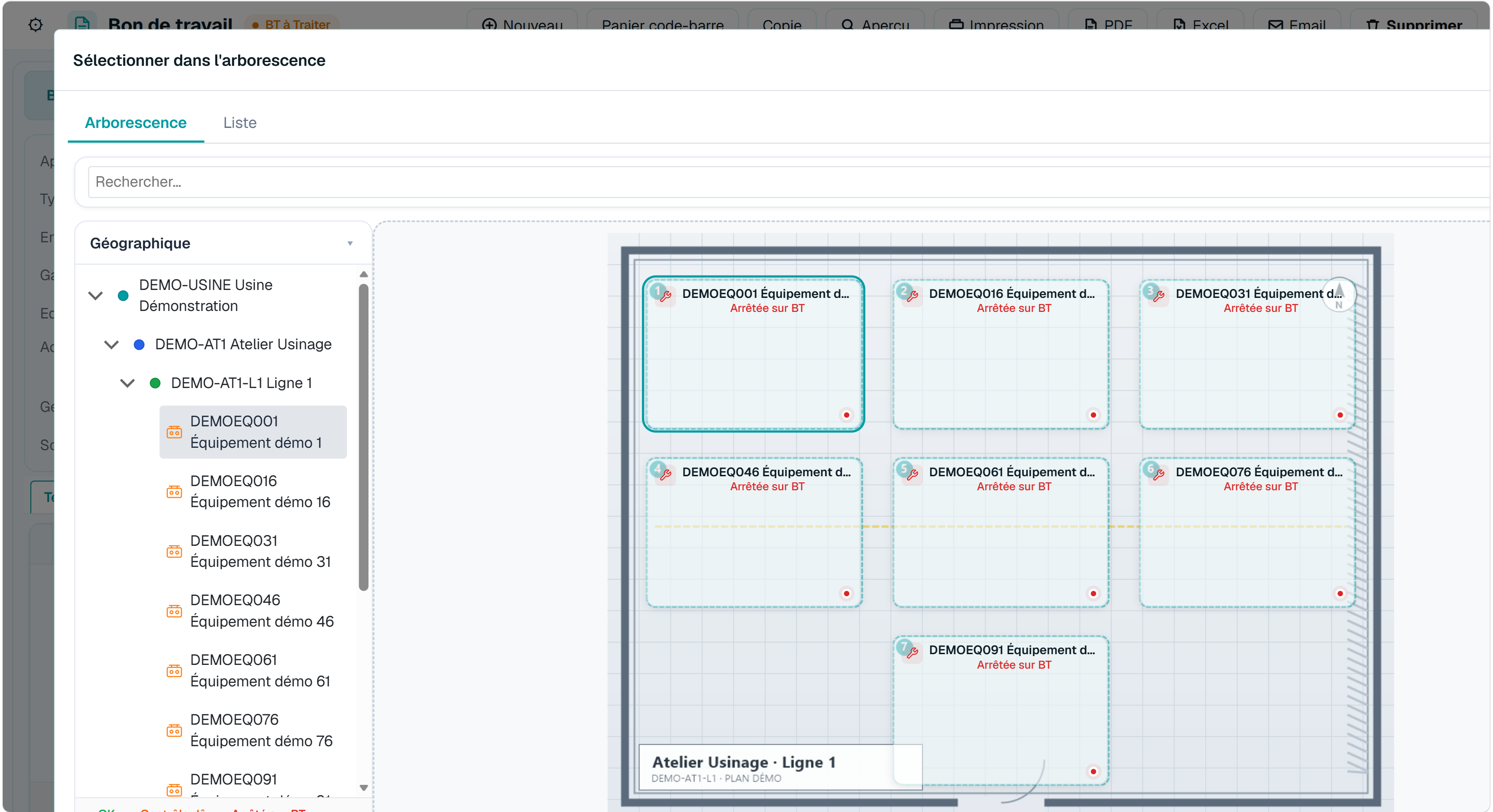Click the 'DEMOEQ001 Équipement d...' card title

766,293
